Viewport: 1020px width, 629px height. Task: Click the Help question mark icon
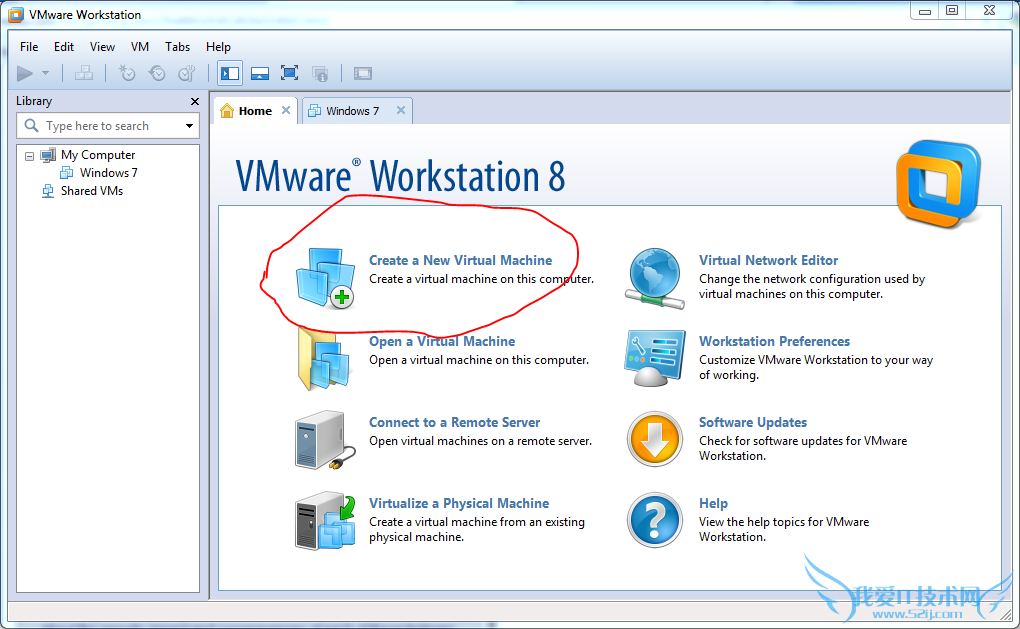[655, 520]
